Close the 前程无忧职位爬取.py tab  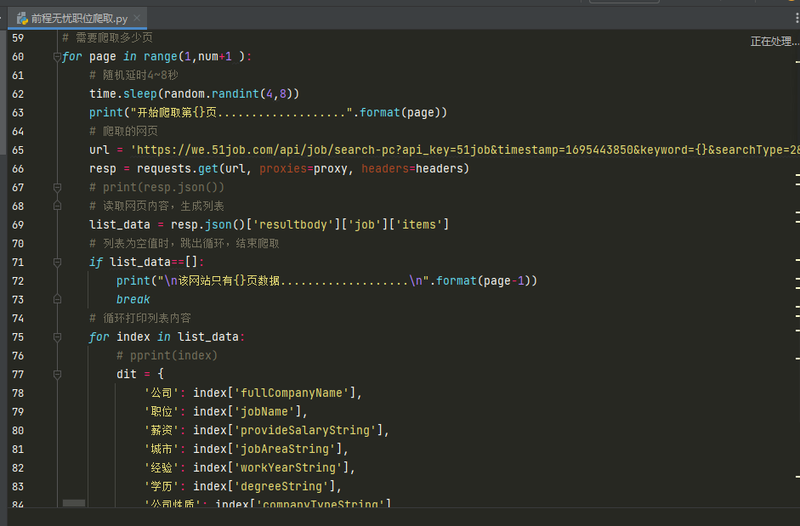pos(137,18)
